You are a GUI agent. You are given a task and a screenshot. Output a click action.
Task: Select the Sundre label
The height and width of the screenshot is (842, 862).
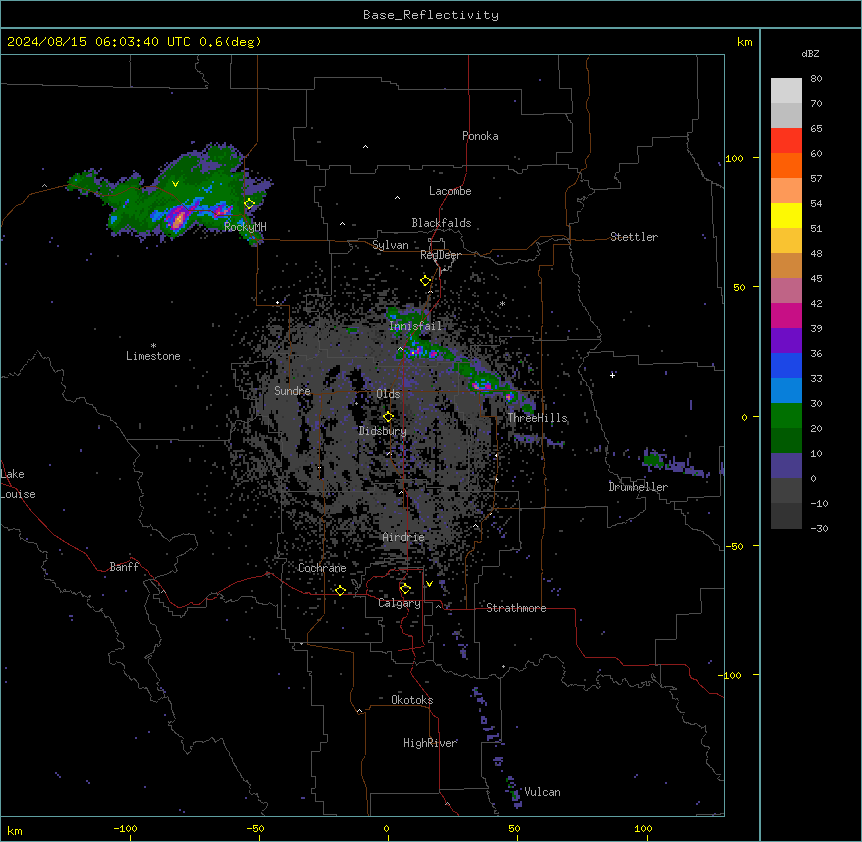point(292,391)
